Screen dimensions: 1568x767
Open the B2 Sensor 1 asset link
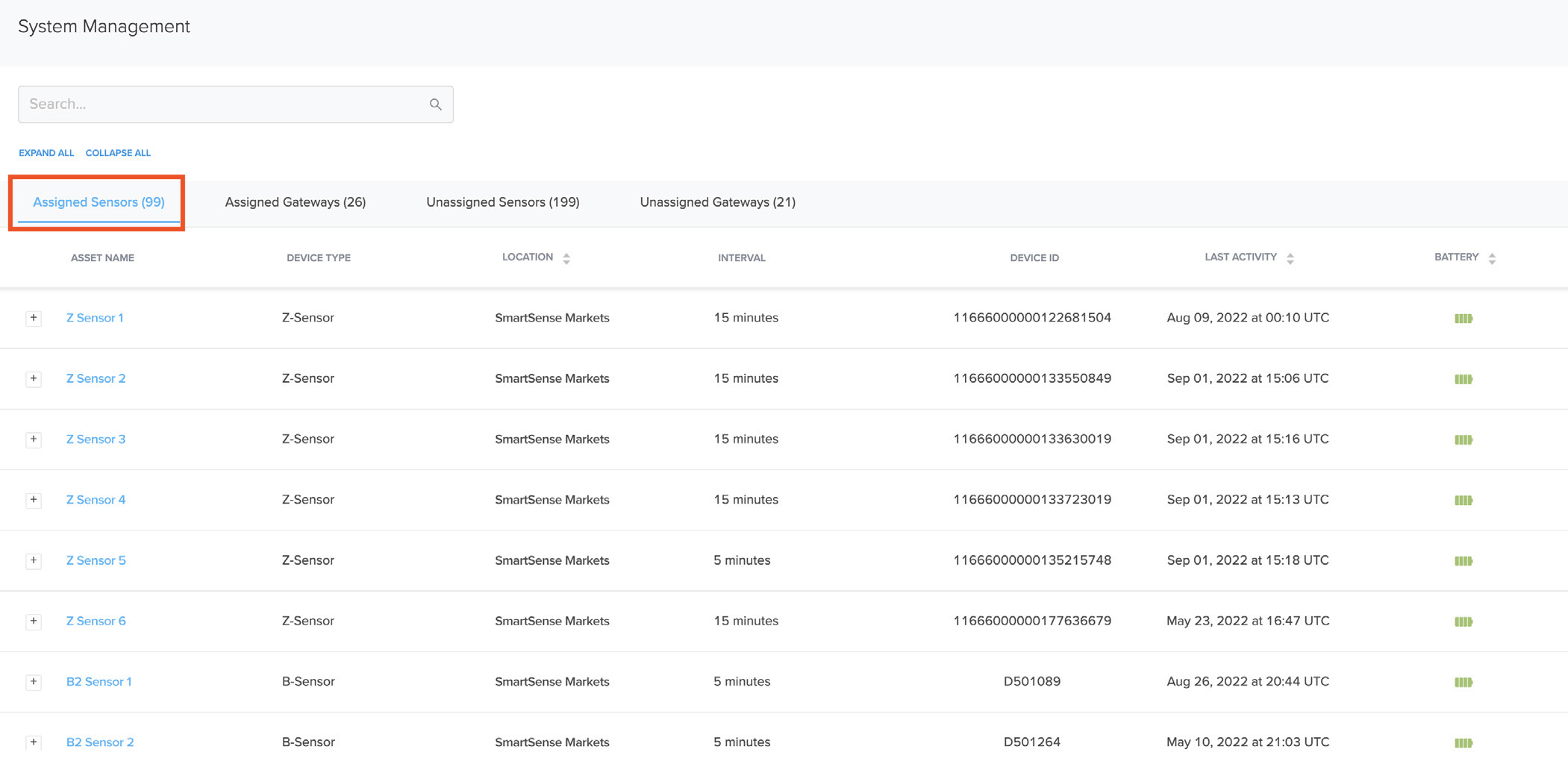coord(99,681)
